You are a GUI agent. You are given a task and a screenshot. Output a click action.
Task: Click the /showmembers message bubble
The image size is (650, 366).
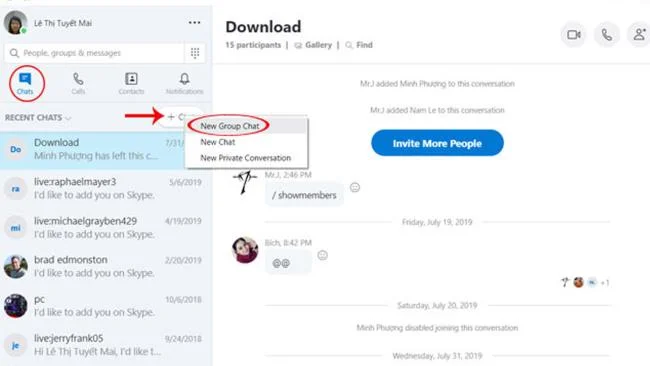[304, 195]
